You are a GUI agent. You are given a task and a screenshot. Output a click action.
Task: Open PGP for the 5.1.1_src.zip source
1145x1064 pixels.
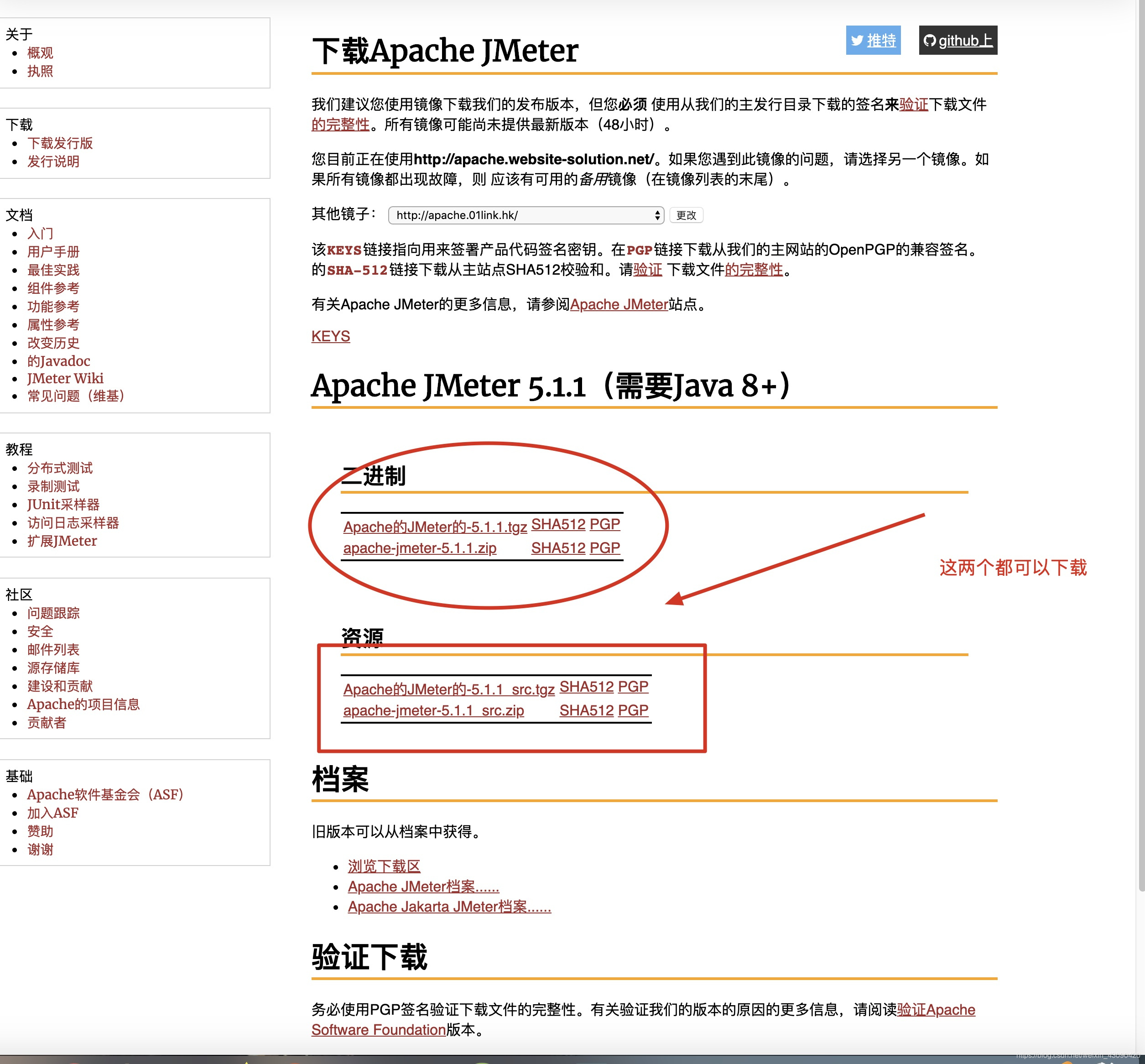(x=633, y=710)
